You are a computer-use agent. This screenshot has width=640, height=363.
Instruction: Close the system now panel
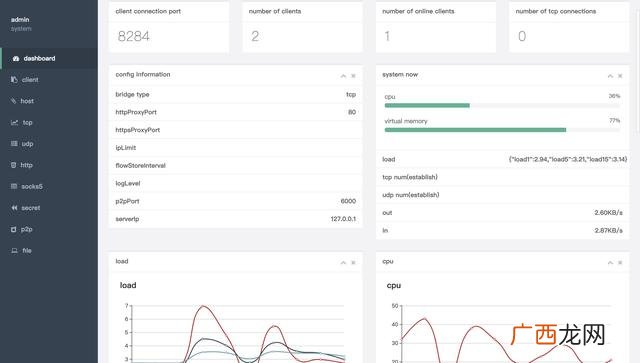point(620,76)
